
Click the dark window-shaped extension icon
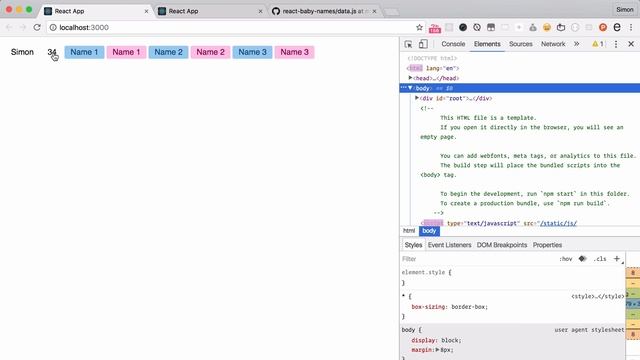pyautogui.click(x=491, y=27)
